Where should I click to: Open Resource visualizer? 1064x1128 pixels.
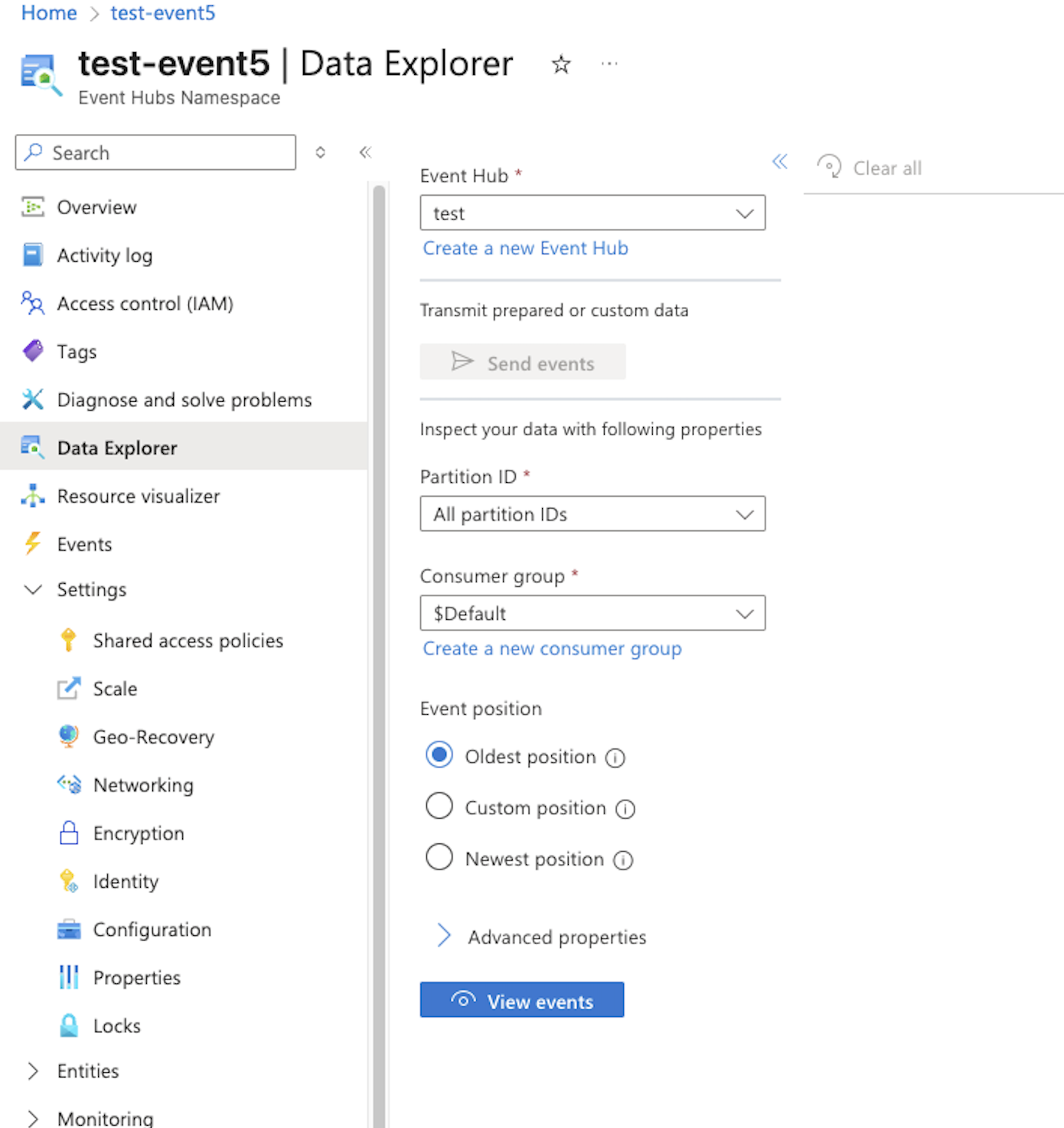(138, 496)
